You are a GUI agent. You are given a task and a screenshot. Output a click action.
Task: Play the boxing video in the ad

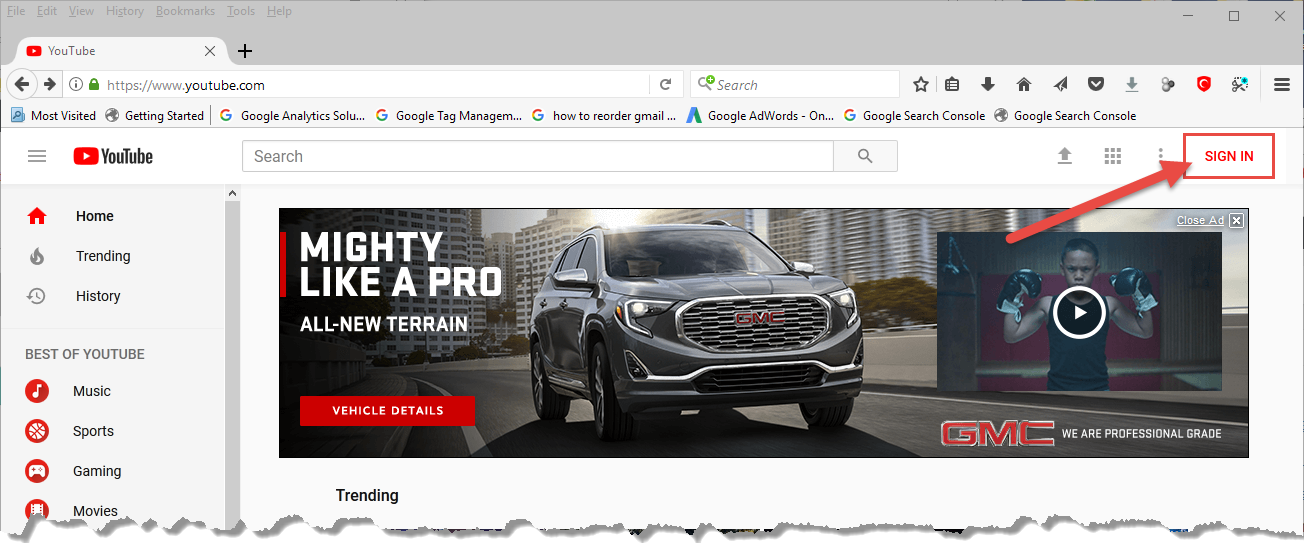[1078, 312]
